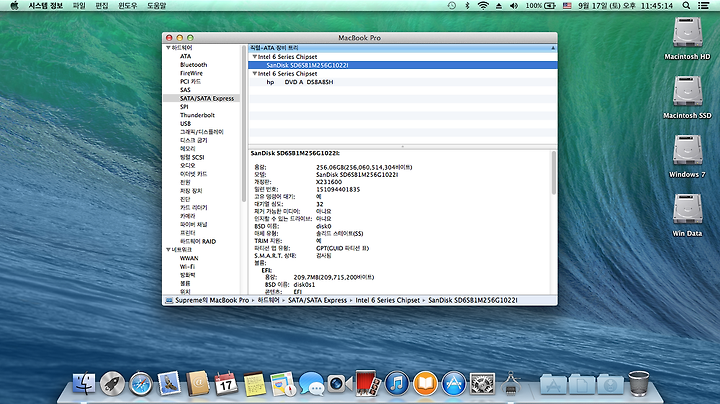Open the Apple menu
Image resolution: width=720 pixels, height=404 pixels.
tap(14, 6)
